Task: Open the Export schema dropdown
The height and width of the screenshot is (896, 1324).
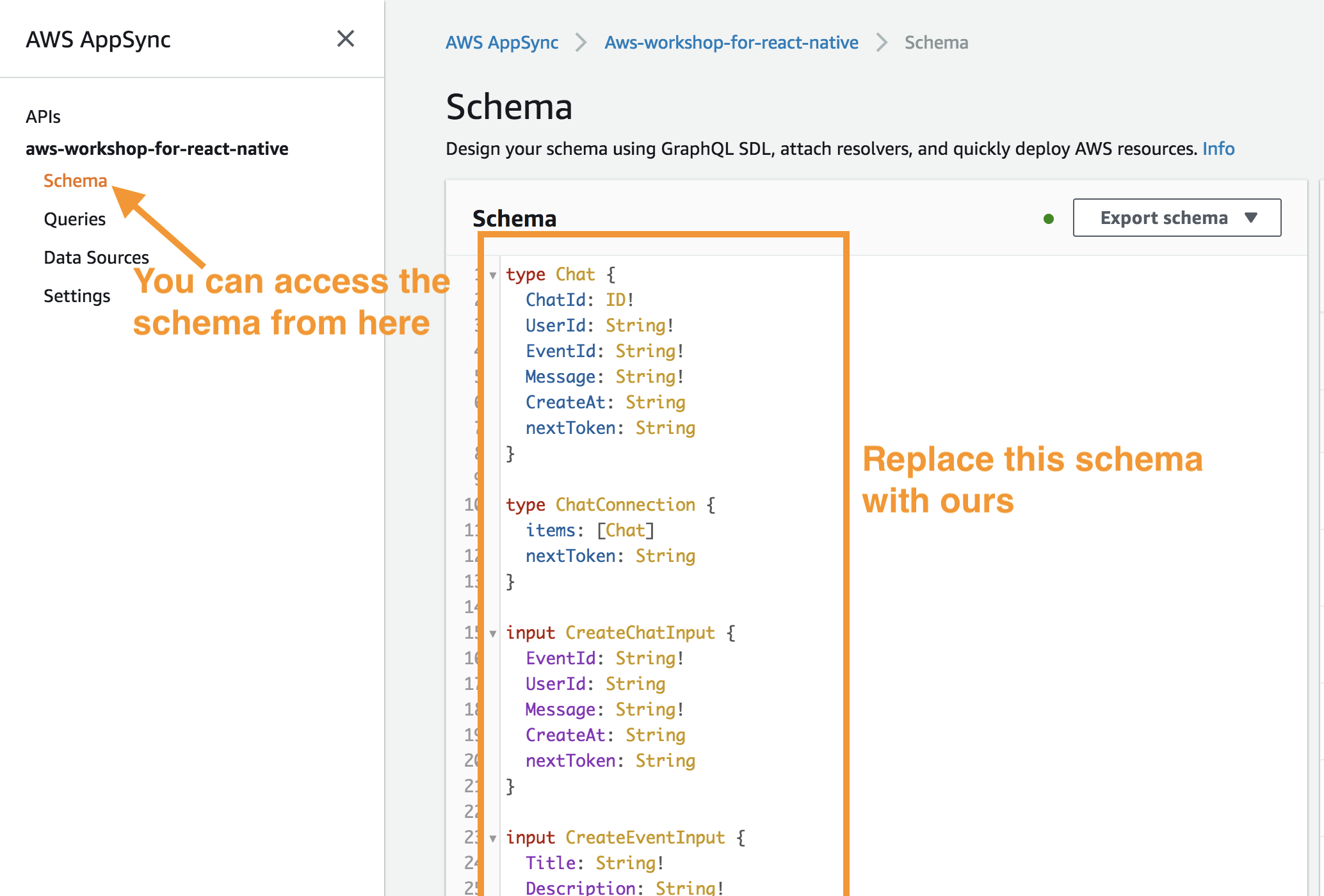Action: (x=1177, y=218)
